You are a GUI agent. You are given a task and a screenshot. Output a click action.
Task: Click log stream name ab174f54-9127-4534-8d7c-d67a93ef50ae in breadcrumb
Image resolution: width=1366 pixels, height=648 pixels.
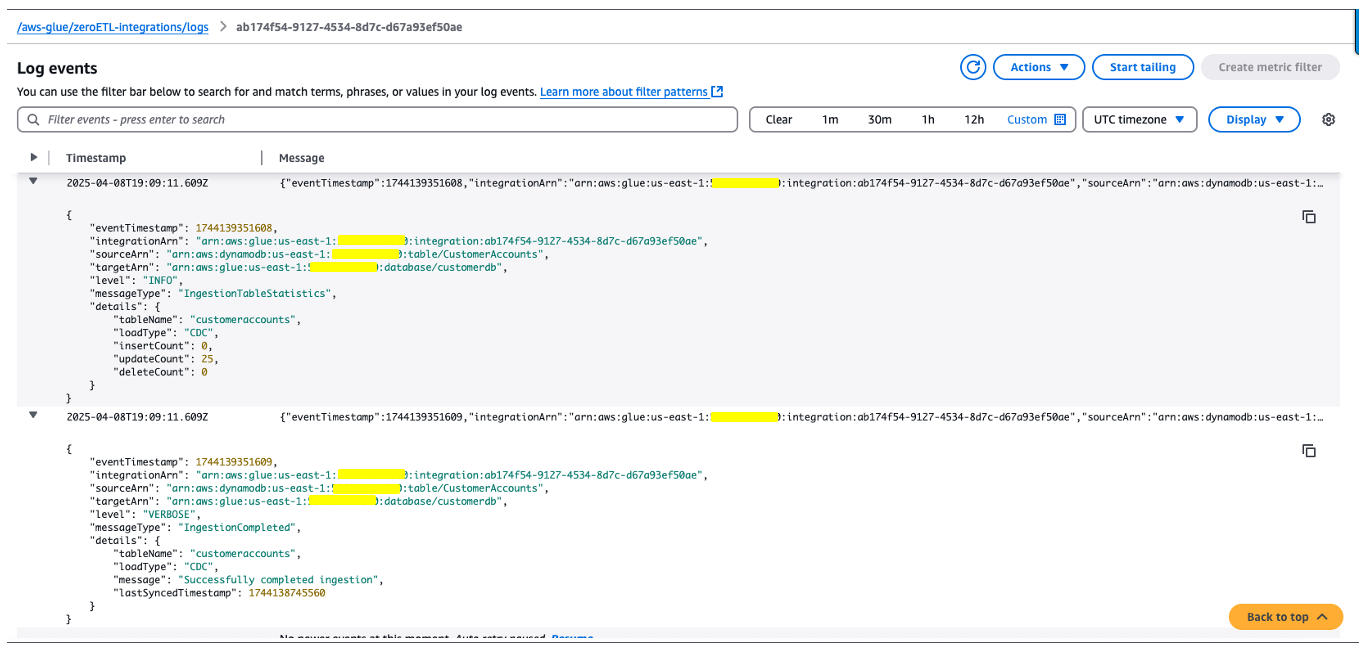(x=349, y=27)
